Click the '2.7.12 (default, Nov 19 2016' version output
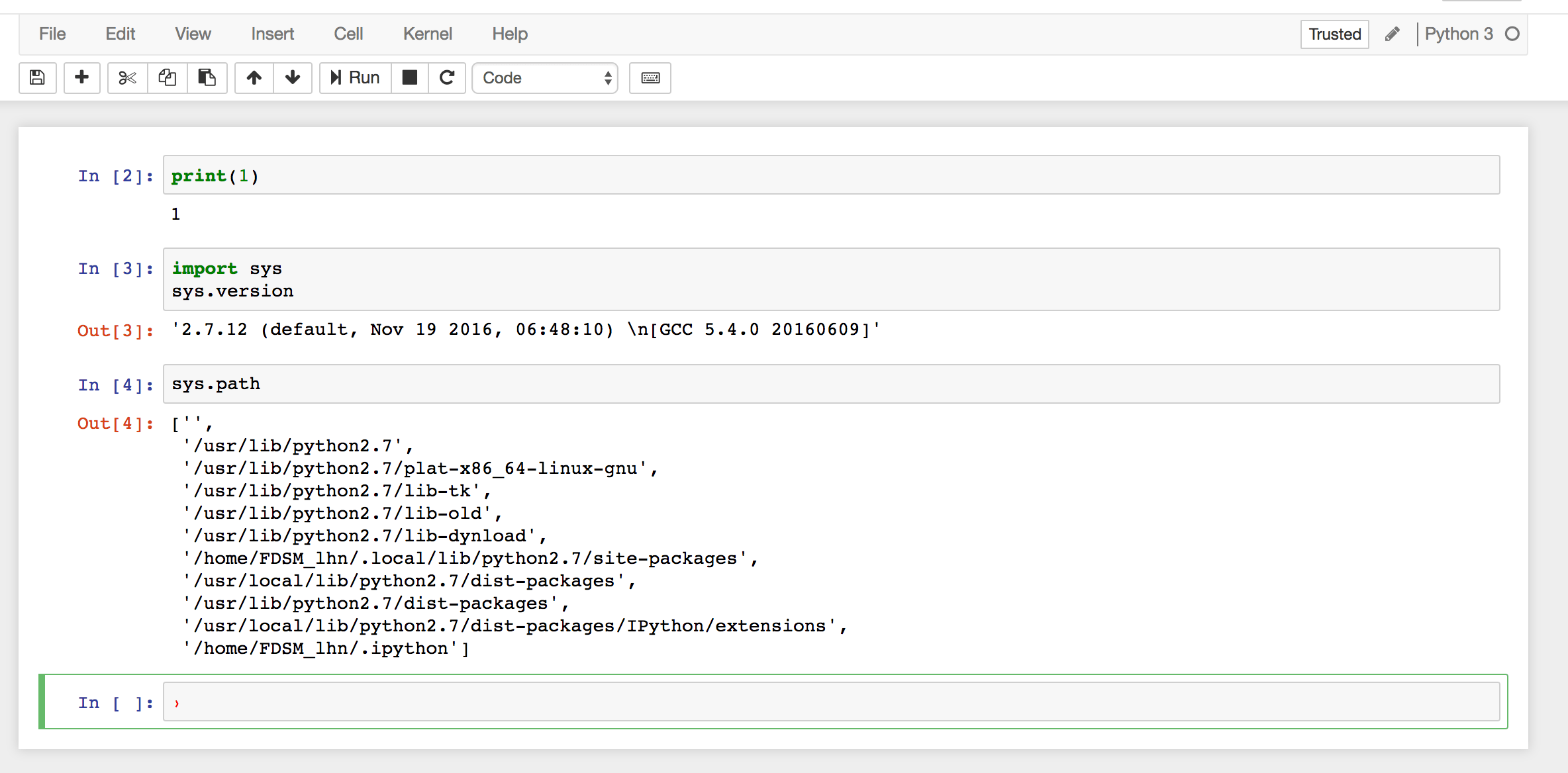 click(526, 329)
